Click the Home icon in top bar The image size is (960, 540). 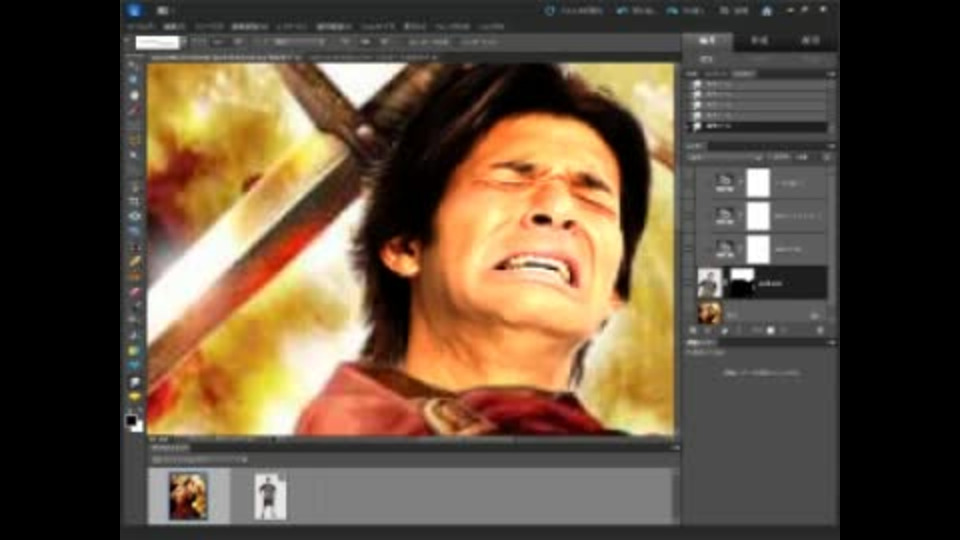767,10
